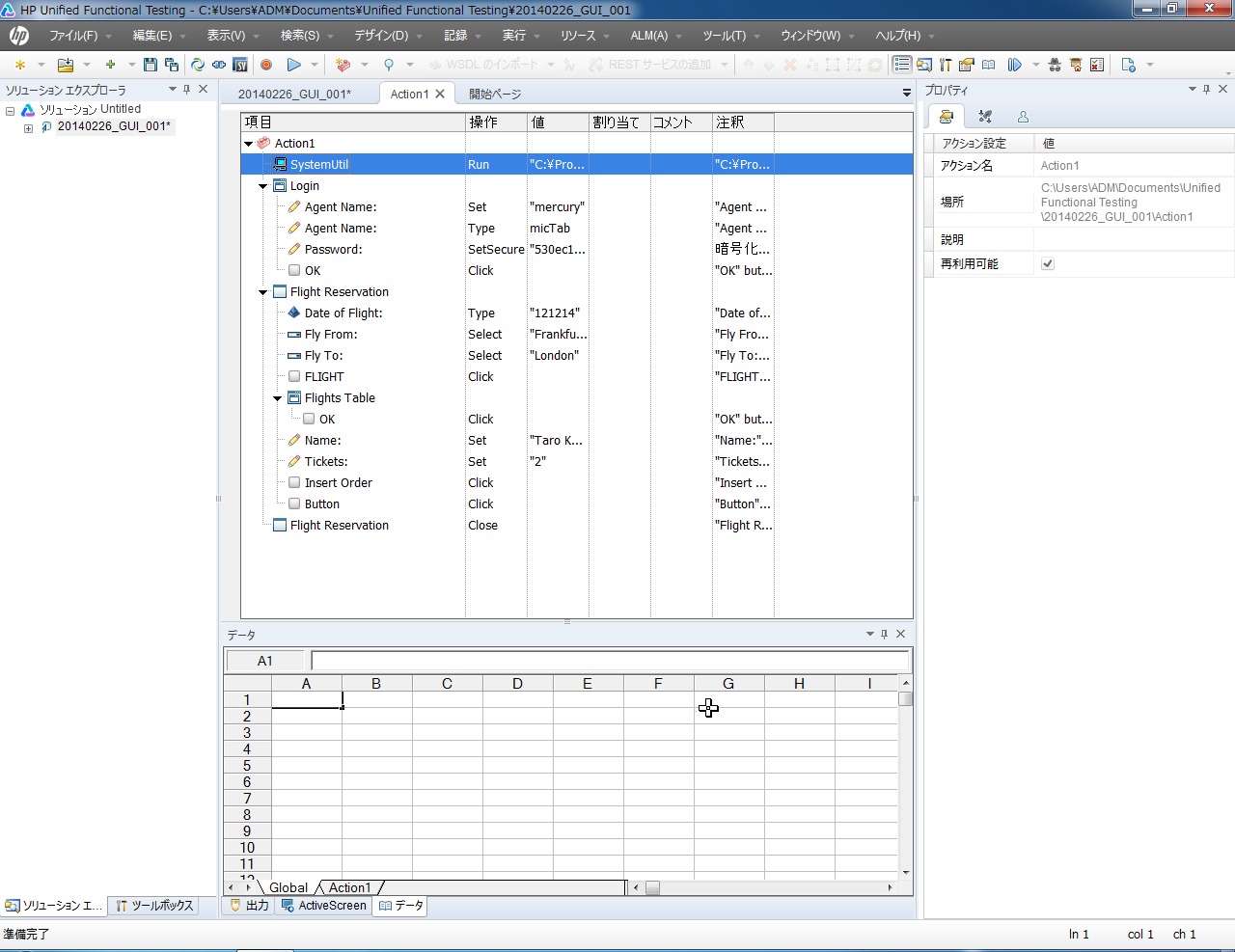Switch to ツールボックス panel tab

(x=154, y=906)
